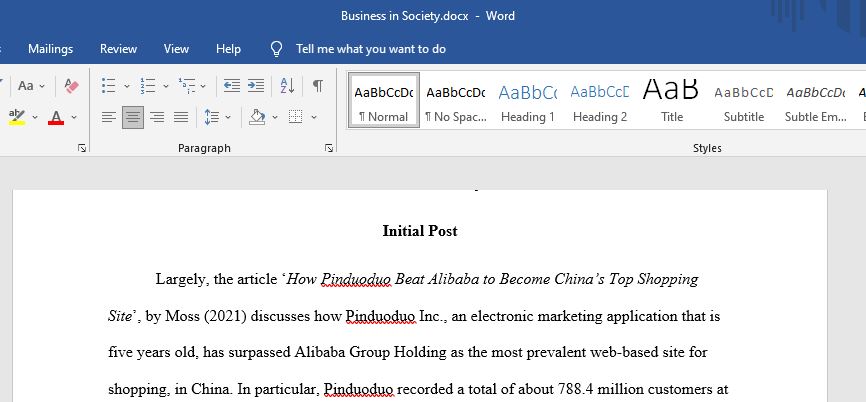The height and width of the screenshot is (402, 866).
Task: Apply the Subtitle style
Action: pyautogui.click(x=743, y=100)
